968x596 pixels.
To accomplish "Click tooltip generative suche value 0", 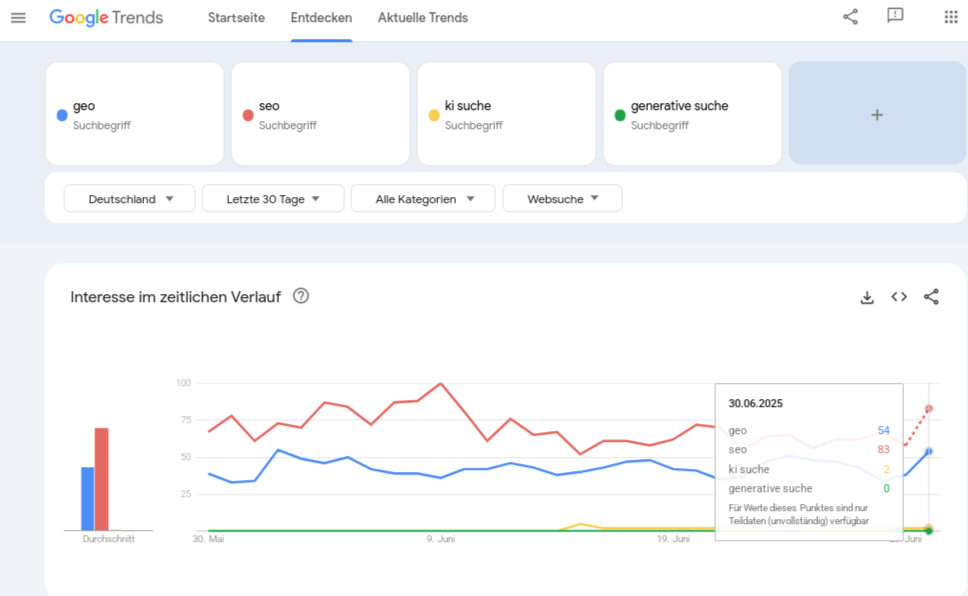I will click(887, 489).
